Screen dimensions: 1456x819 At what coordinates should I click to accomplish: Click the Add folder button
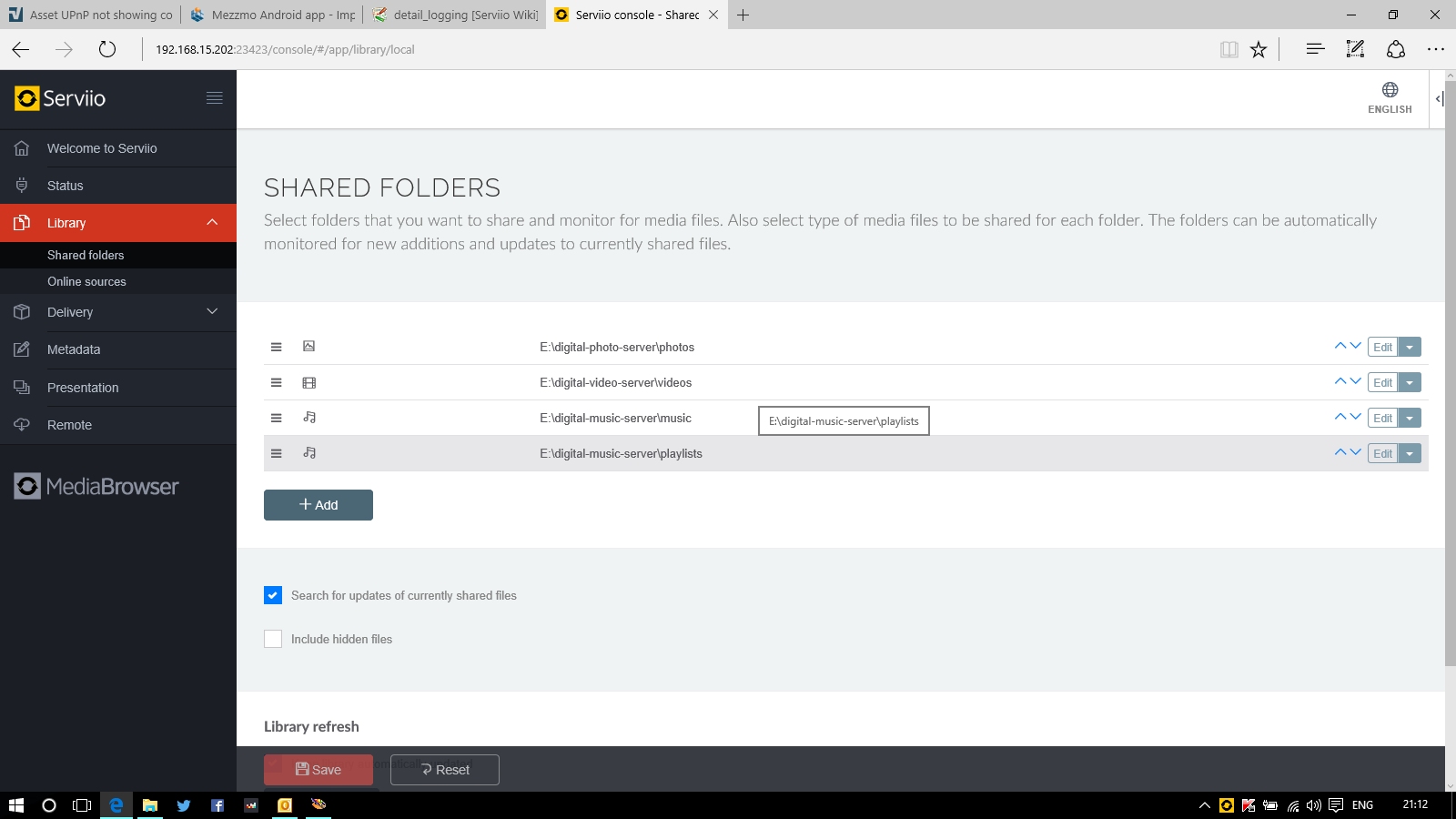click(318, 505)
